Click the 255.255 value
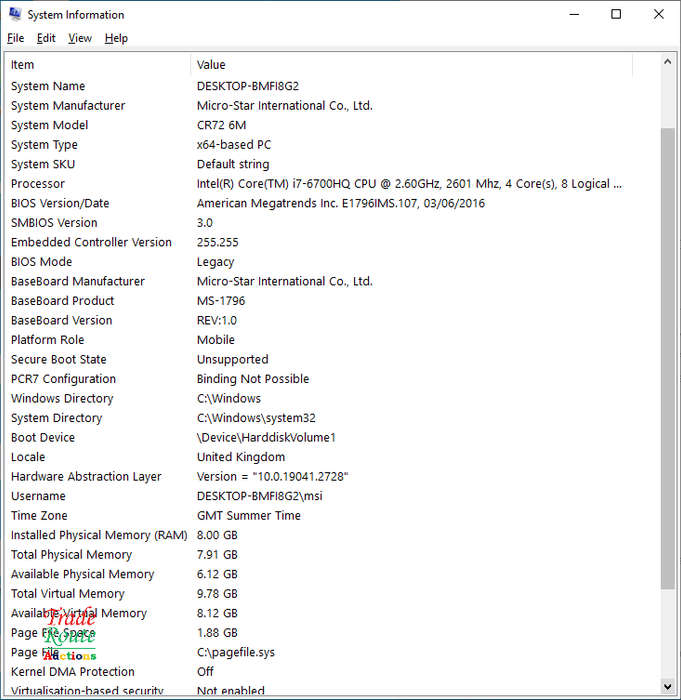 point(217,242)
